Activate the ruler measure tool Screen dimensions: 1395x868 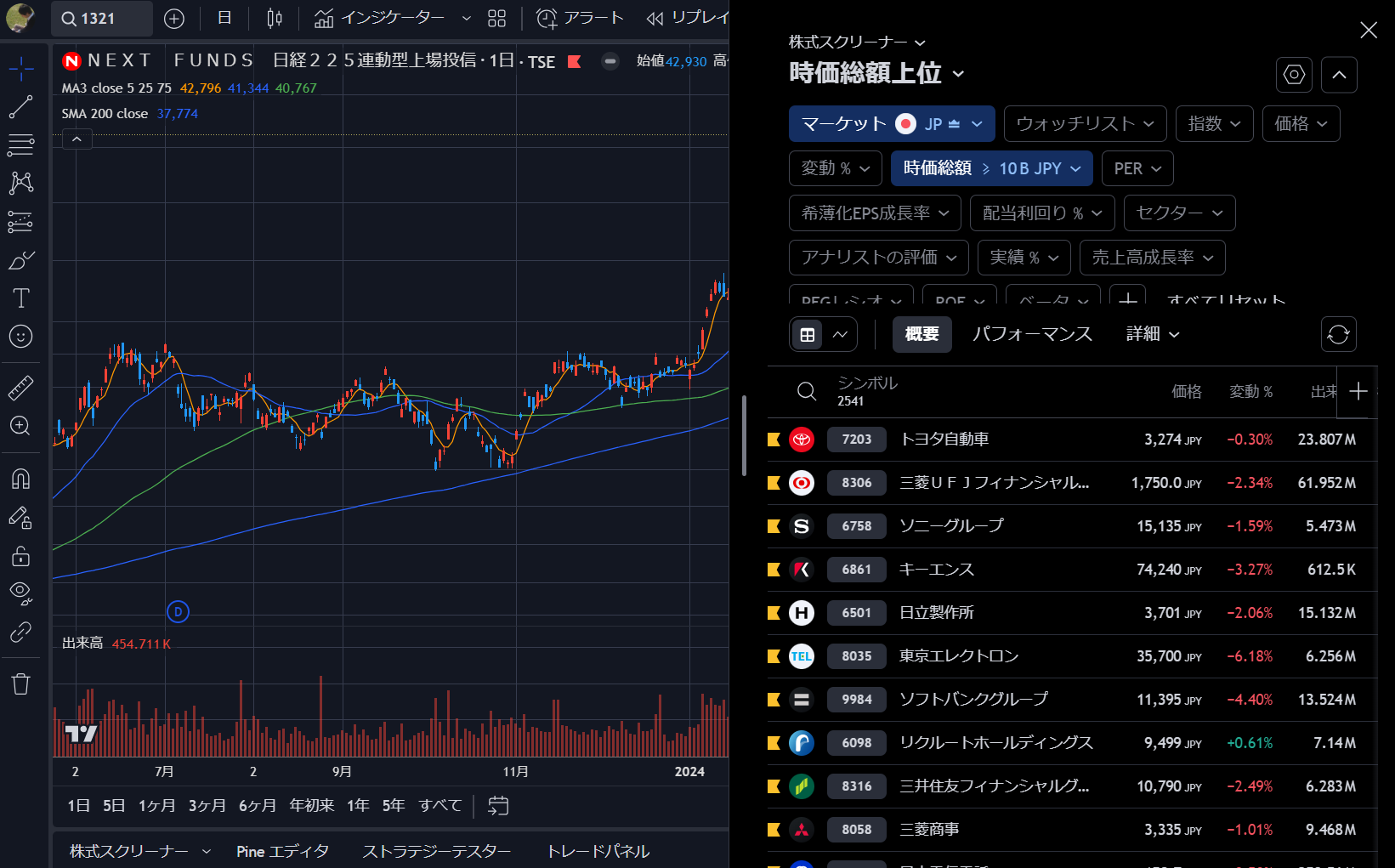point(20,387)
